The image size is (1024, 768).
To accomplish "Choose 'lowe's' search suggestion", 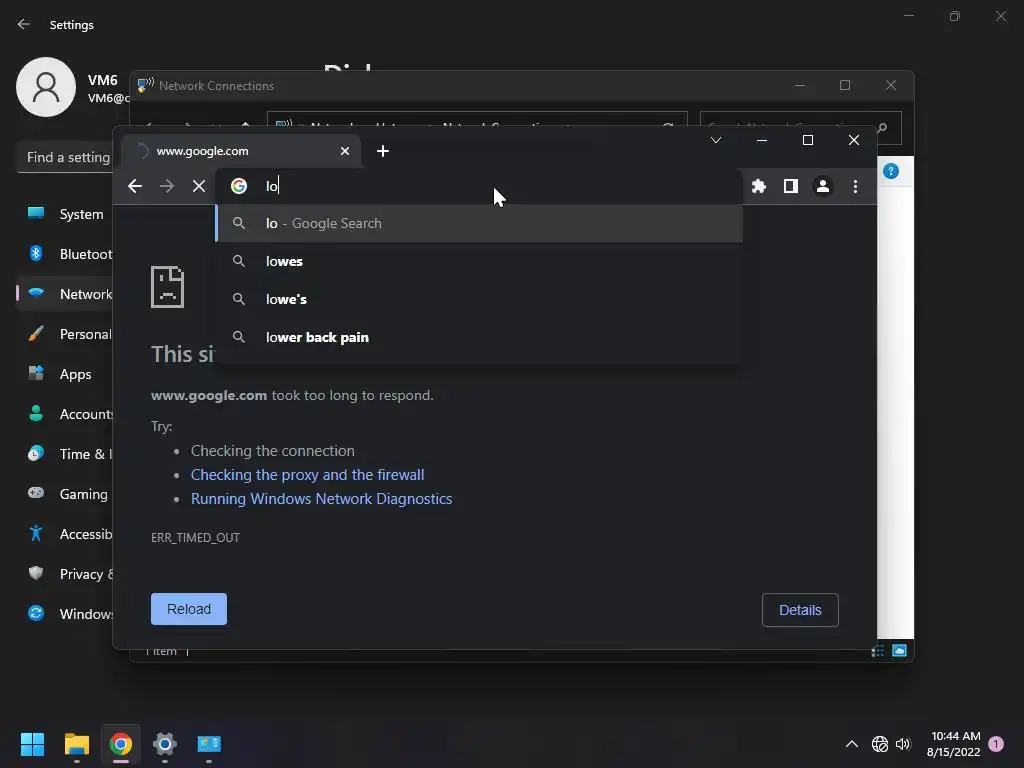I will coord(479,299).
